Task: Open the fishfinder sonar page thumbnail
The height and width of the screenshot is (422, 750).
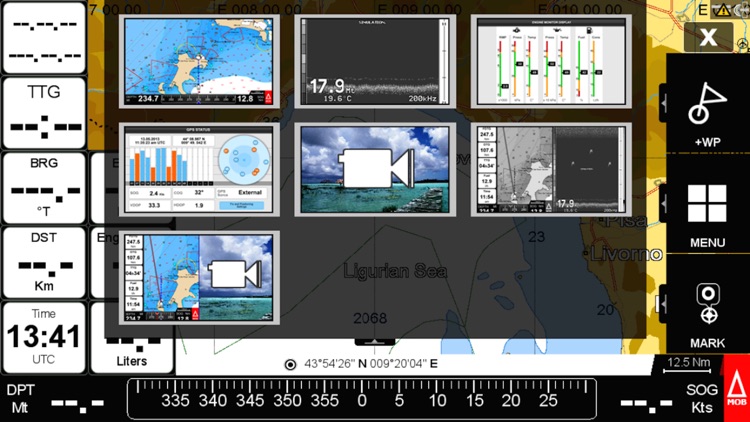Action: pos(375,61)
